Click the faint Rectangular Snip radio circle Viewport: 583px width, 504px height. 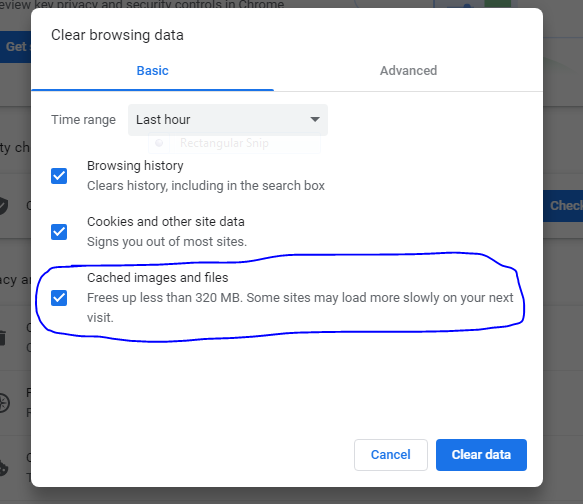click(159, 143)
